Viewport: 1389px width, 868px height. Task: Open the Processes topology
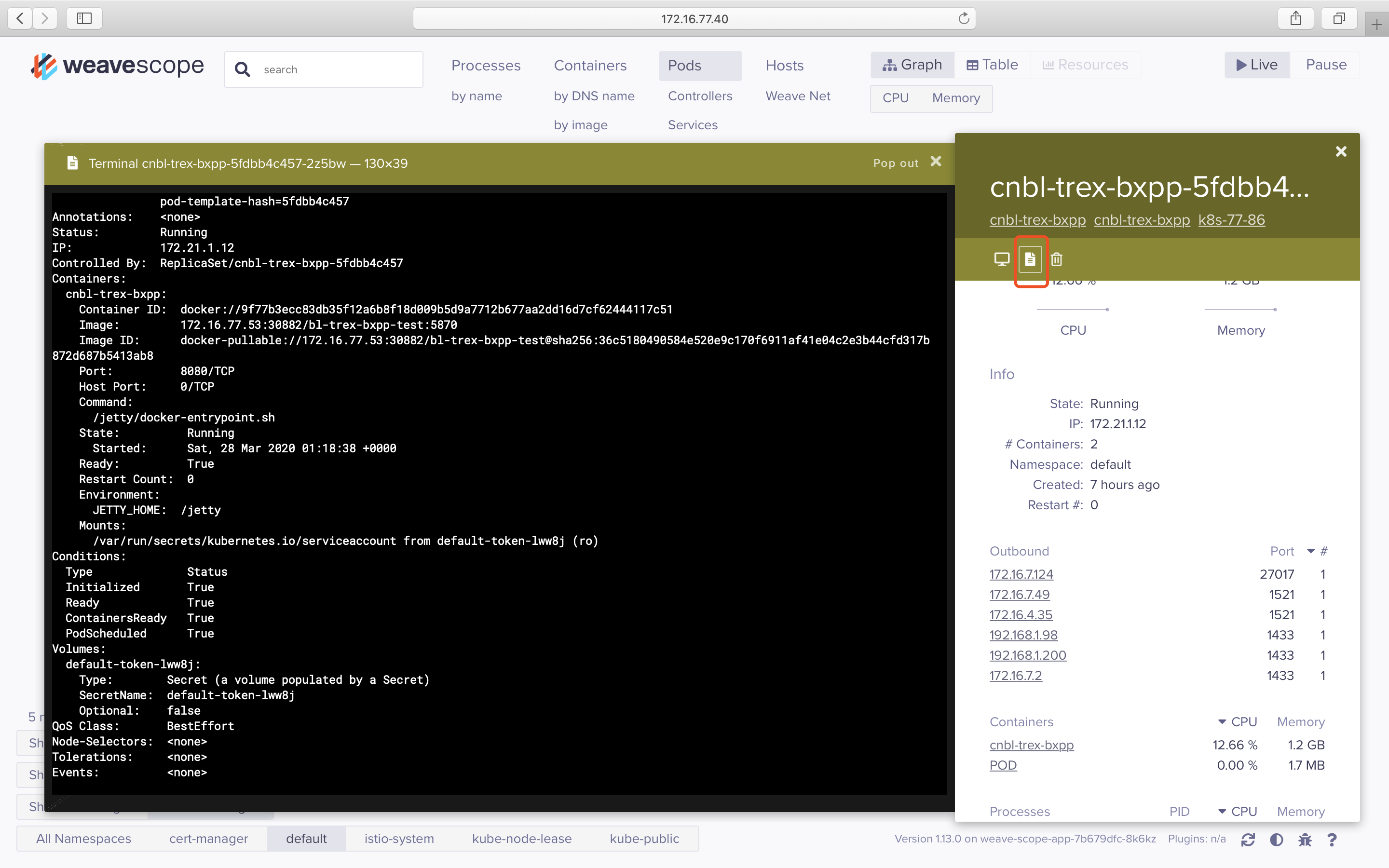coord(486,66)
